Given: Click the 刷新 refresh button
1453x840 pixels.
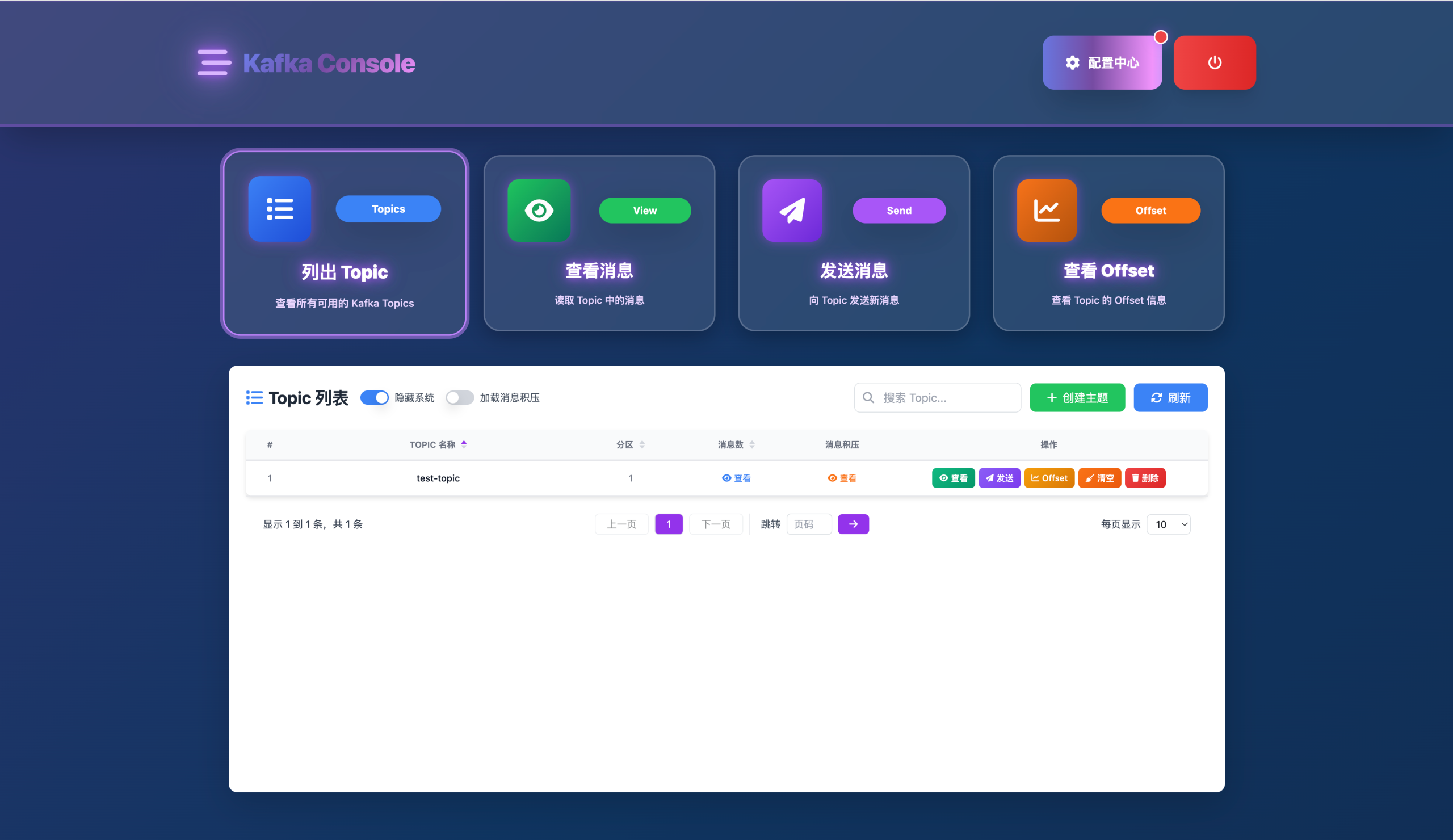Looking at the screenshot, I should pos(1170,398).
